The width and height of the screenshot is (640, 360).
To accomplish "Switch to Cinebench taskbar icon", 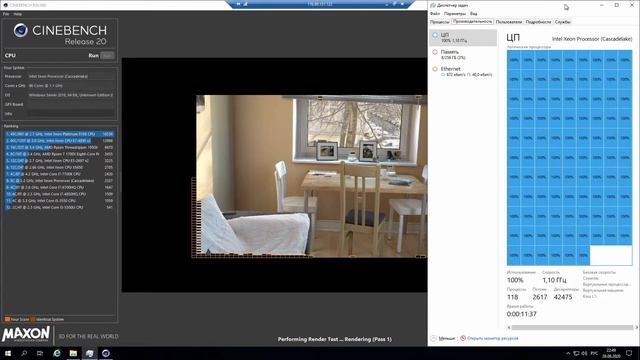I will tap(106, 353).
